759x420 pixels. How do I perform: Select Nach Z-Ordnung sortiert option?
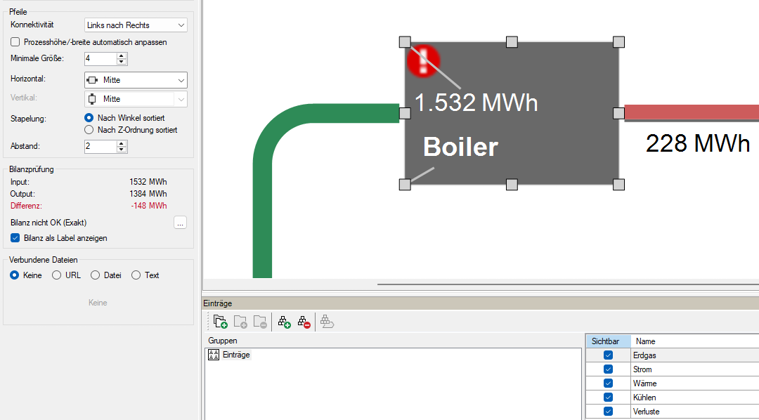89,130
